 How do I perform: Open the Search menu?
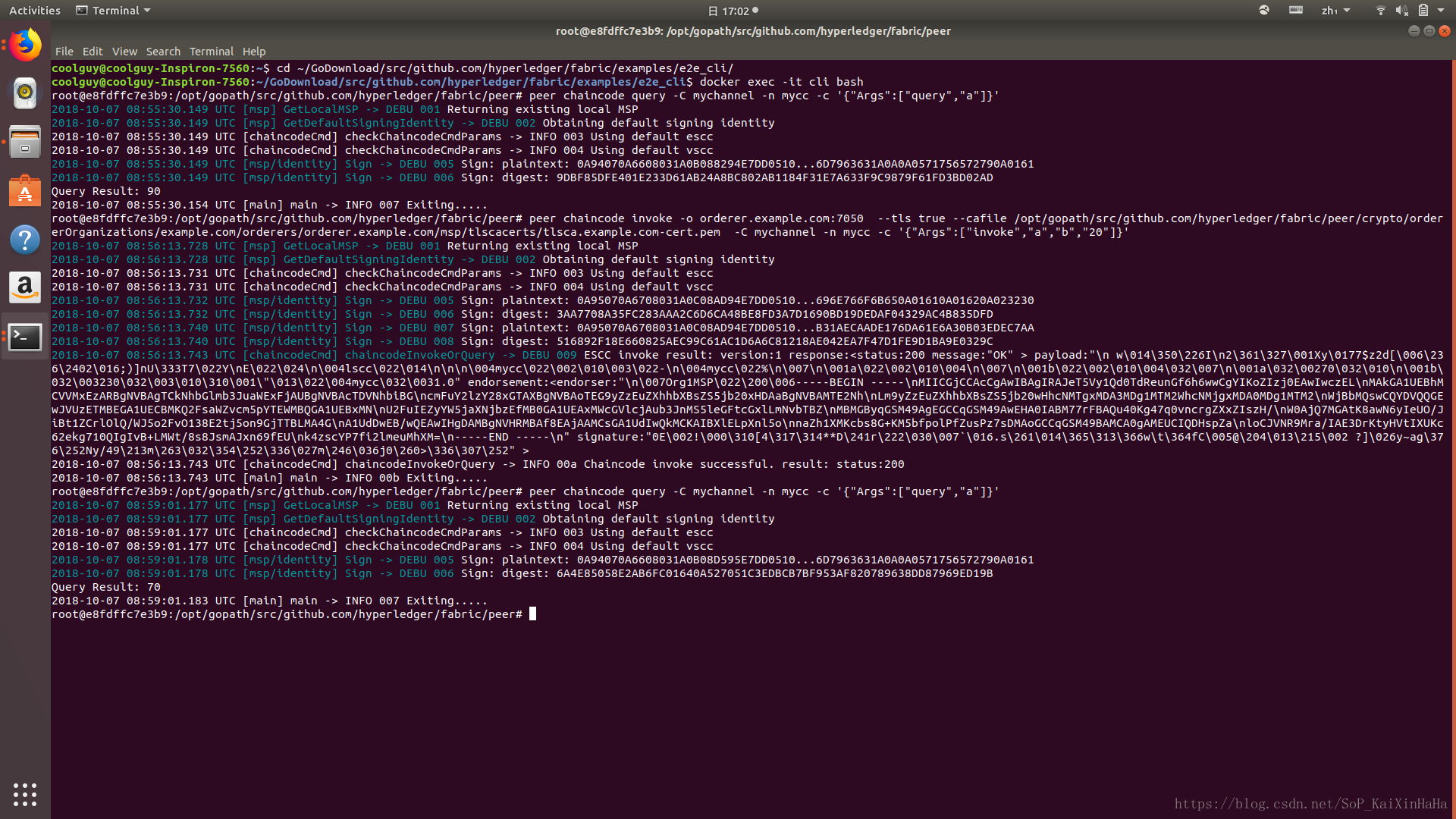[x=163, y=52]
